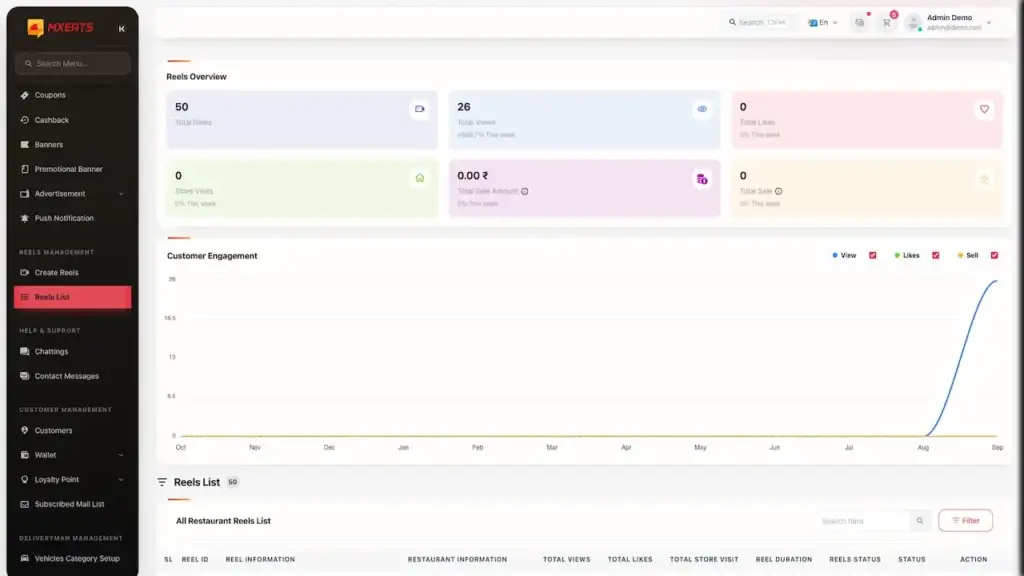Viewport: 1024px width, 576px height.
Task: Click the reels list search magnifier button
Action: [x=920, y=521]
